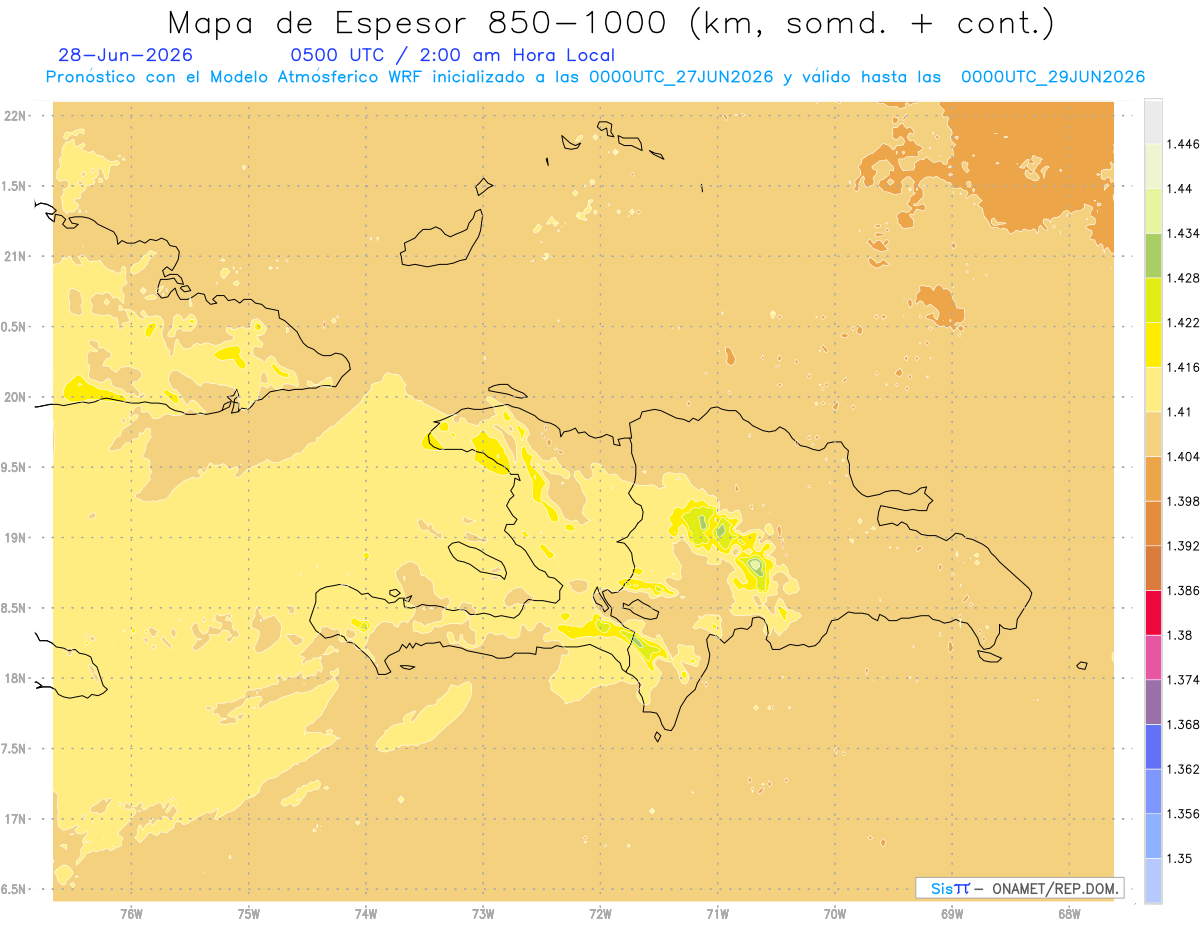Click the '22N' latitude label
Screen dimensions: 1200x927
click(x=17, y=116)
